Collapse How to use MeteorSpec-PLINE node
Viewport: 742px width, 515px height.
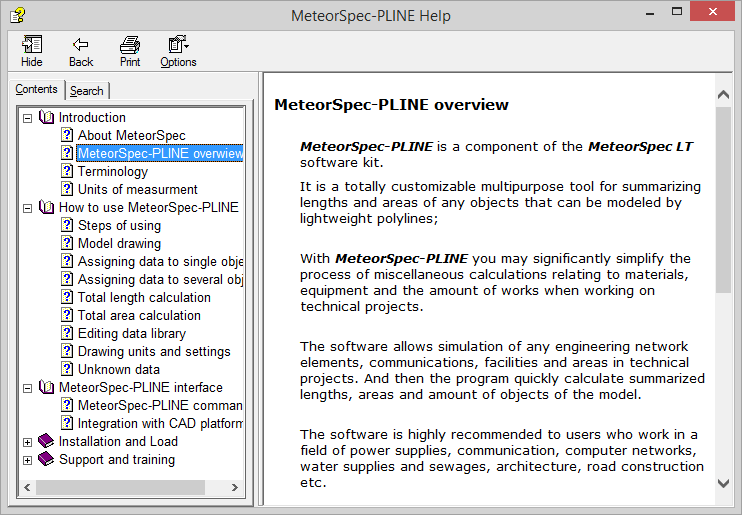point(27,208)
